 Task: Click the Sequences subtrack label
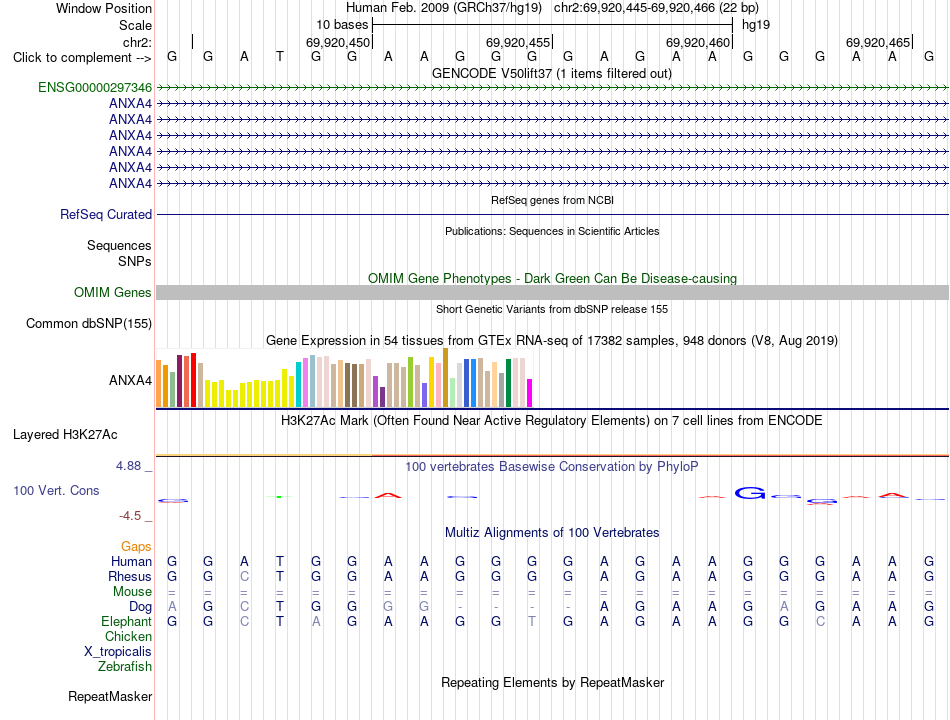point(119,245)
